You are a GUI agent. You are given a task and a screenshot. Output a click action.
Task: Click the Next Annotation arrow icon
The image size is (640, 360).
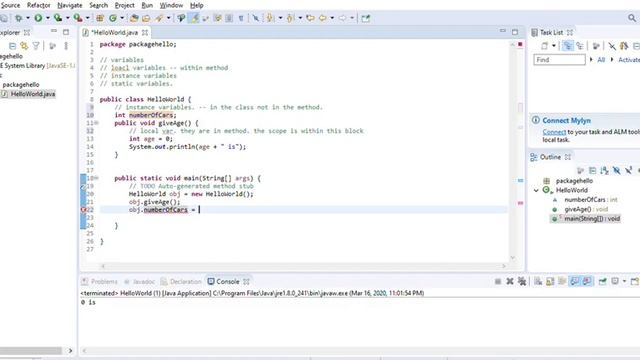(269, 18)
